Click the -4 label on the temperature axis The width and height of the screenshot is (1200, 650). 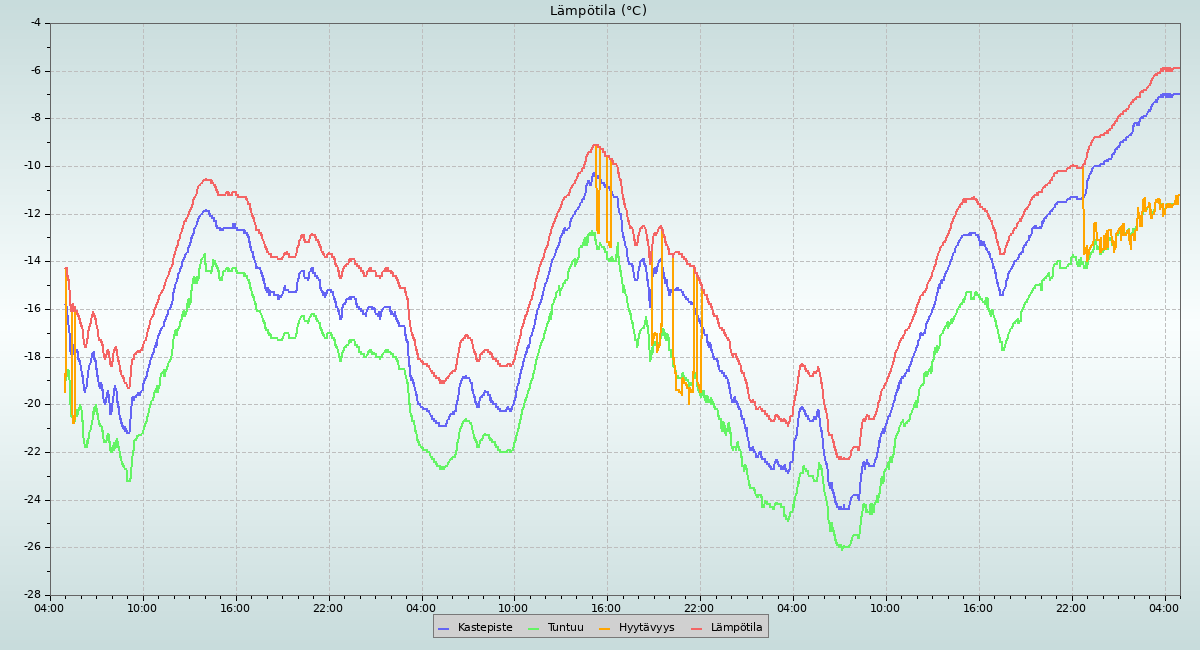click(35, 22)
